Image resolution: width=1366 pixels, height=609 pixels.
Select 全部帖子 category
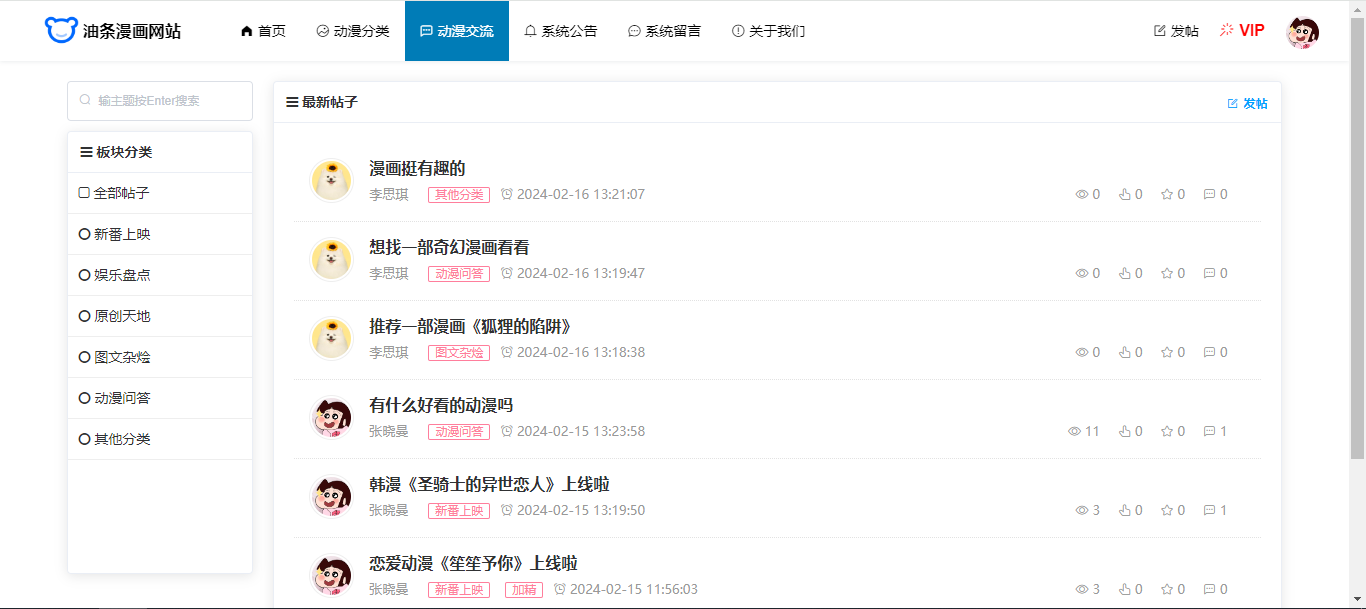click(x=160, y=193)
